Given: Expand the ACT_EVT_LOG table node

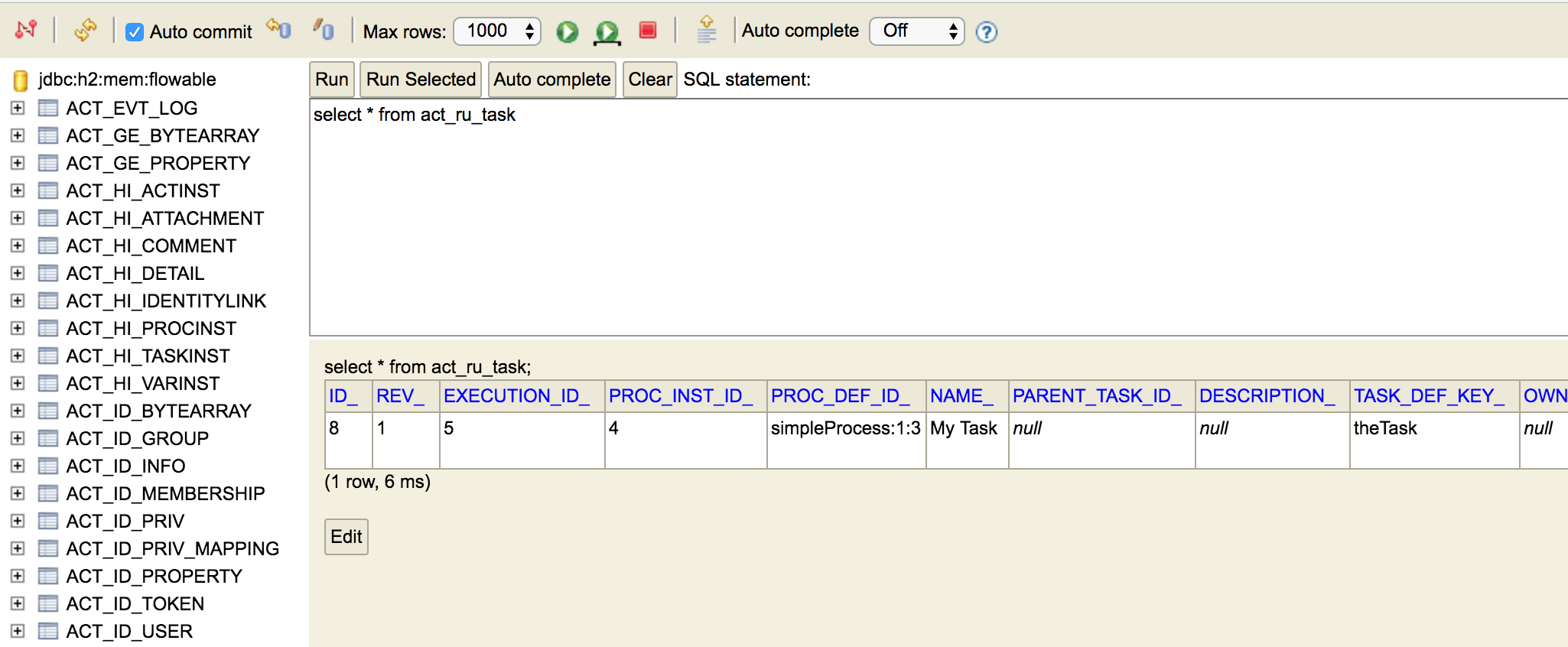Looking at the screenshot, I should coord(18,108).
